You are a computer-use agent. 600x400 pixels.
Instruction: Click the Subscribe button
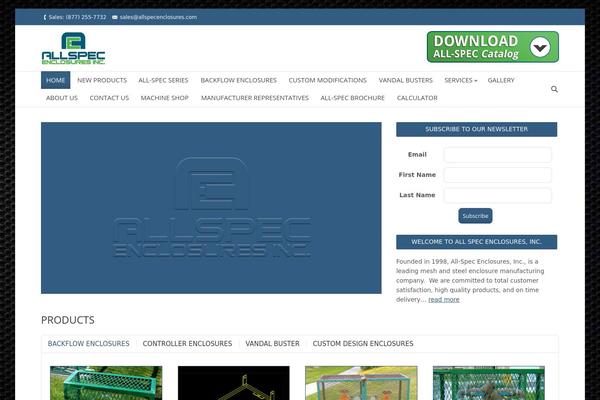[475, 216]
